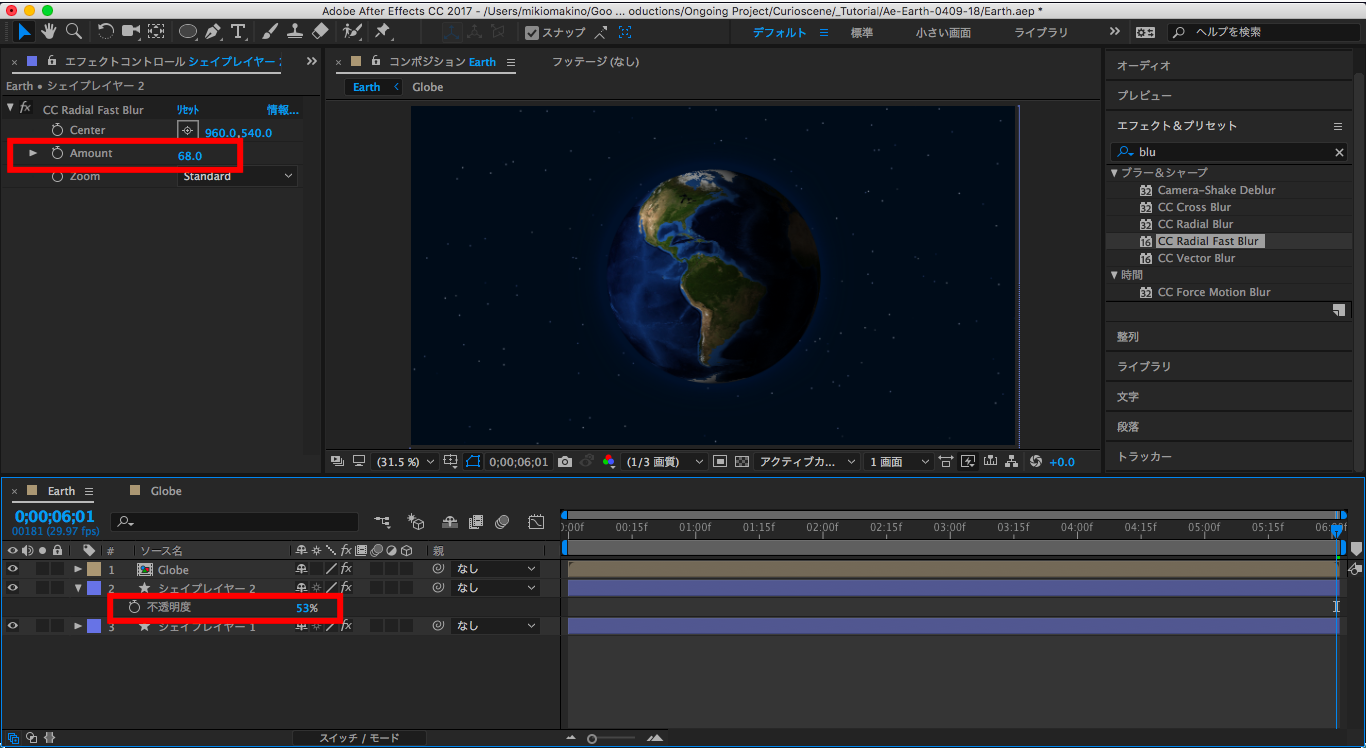Select the 小さい画面 workspace
The width and height of the screenshot is (1366, 748).
(943, 33)
